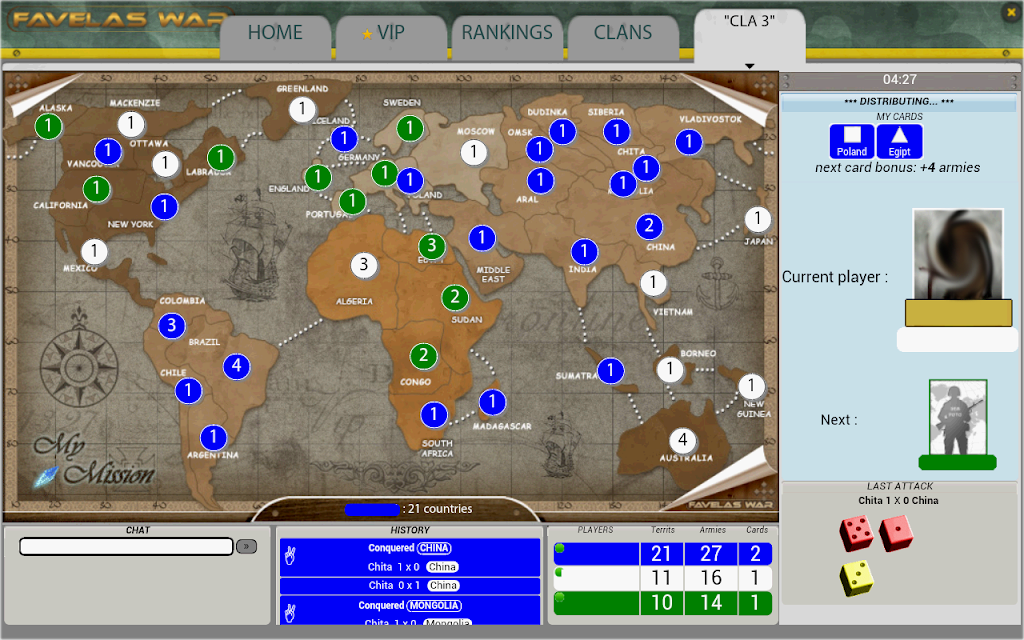Click the current player avatar thumbnail
Image resolution: width=1024 pixels, height=640 pixels.
pos(957,254)
